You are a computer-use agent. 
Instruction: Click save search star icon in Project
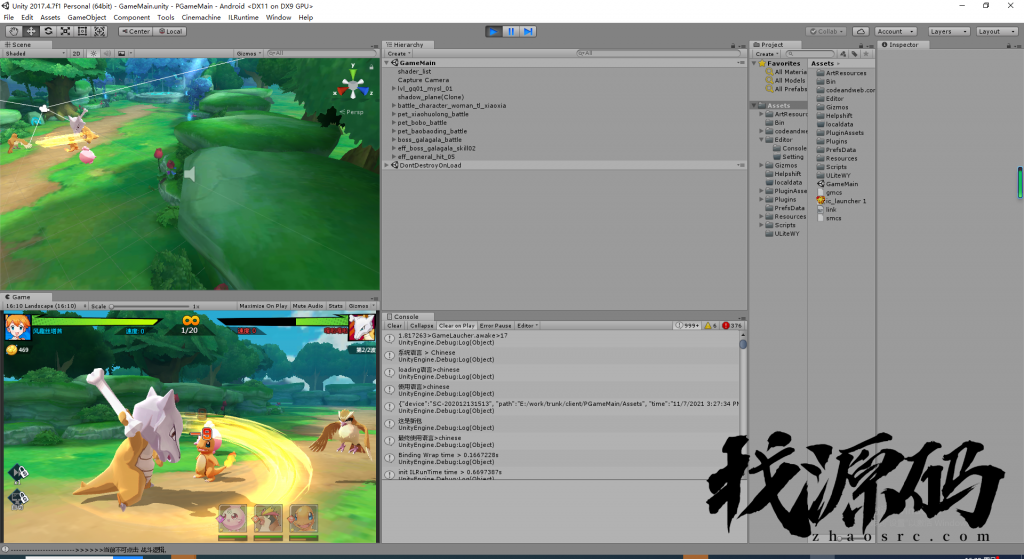tap(866, 54)
